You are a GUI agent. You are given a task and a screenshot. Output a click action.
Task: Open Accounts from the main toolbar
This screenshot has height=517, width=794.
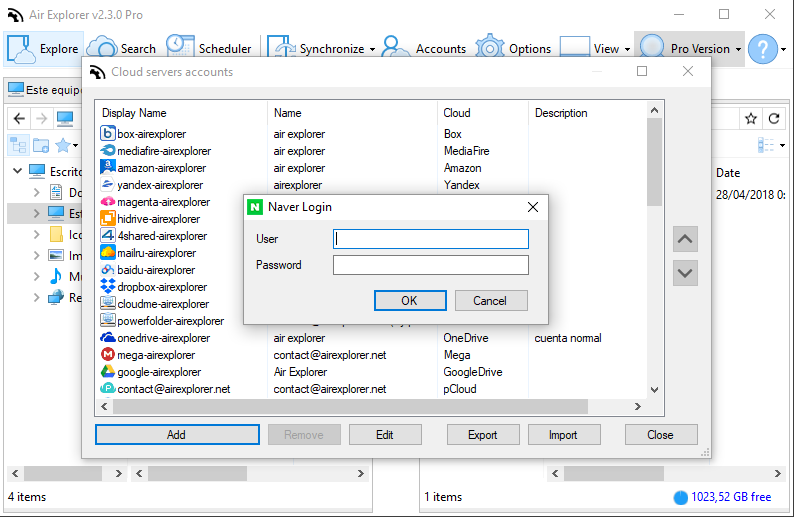(424, 49)
